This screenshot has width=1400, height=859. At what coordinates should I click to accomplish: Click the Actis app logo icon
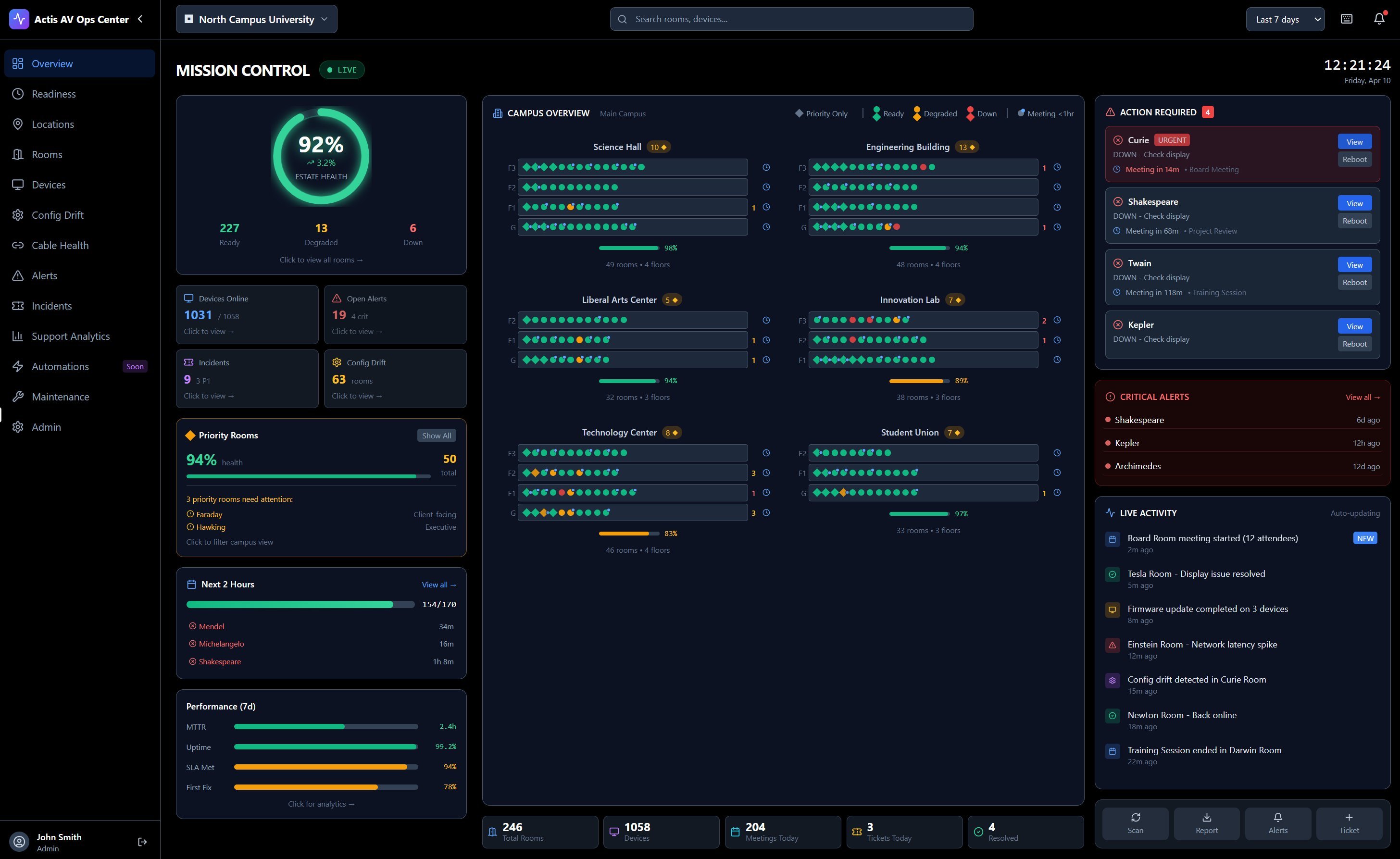[19, 19]
